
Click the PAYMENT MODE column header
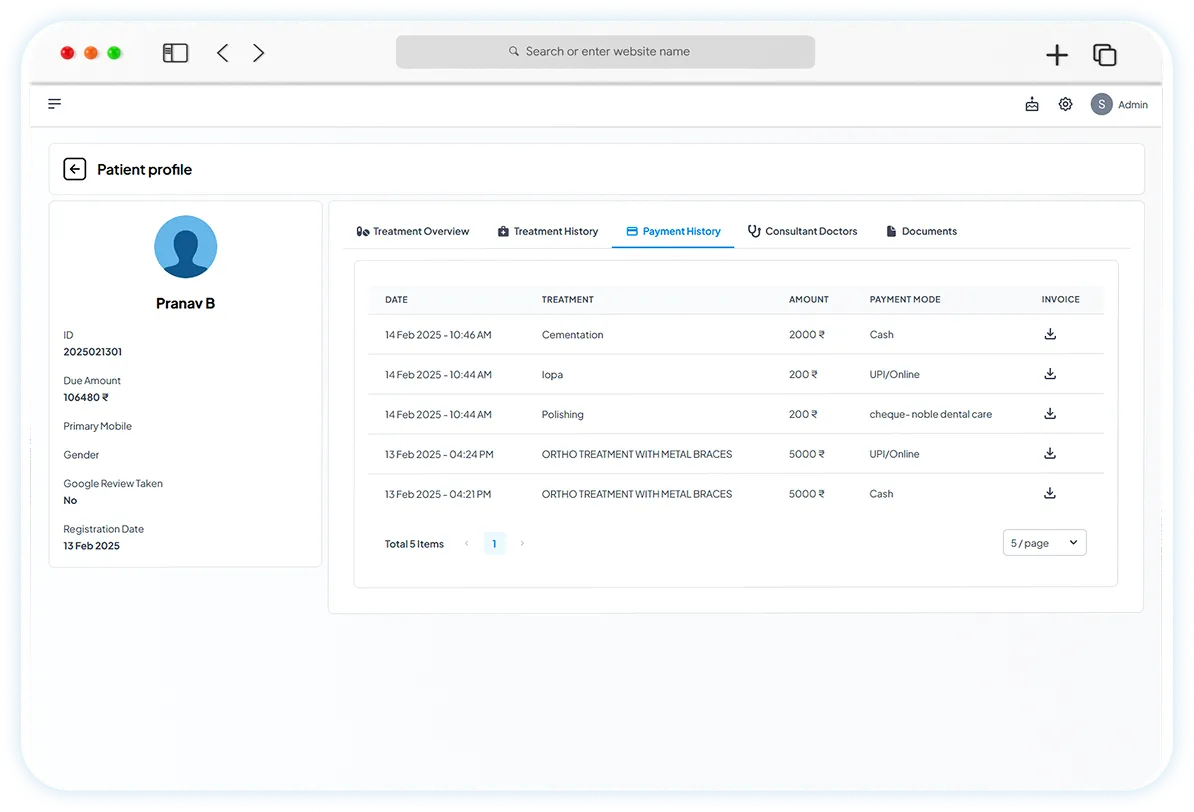tap(905, 300)
